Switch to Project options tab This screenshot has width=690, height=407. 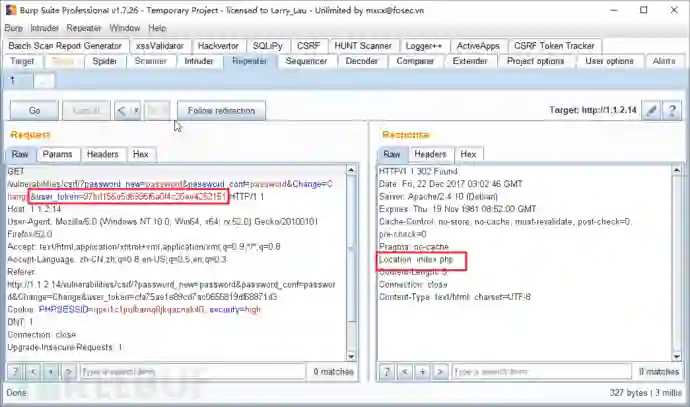click(x=536, y=61)
